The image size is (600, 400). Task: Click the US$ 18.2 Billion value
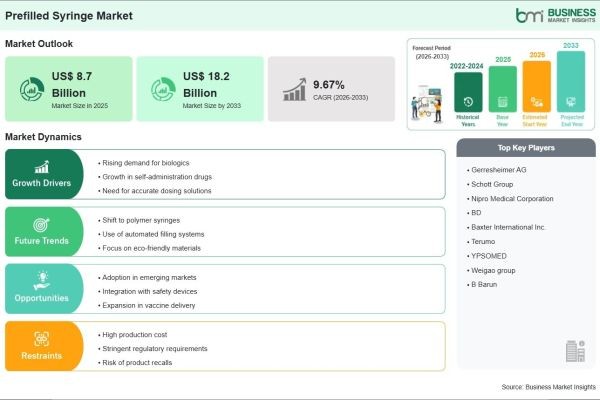click(x=206, y=84)
